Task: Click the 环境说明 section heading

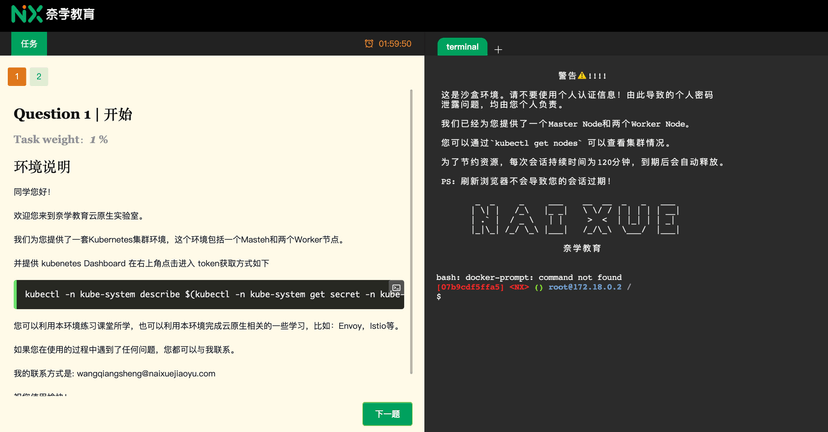Action: coord(42,167)
